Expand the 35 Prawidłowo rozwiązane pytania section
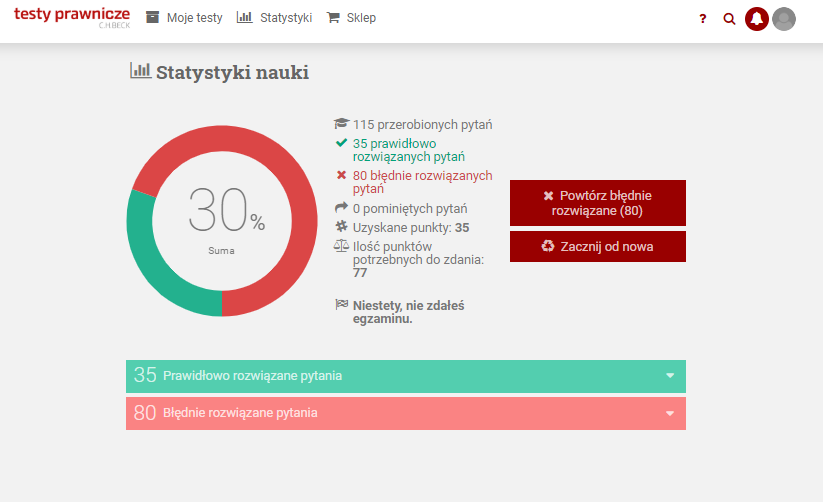 coord(406,376)
